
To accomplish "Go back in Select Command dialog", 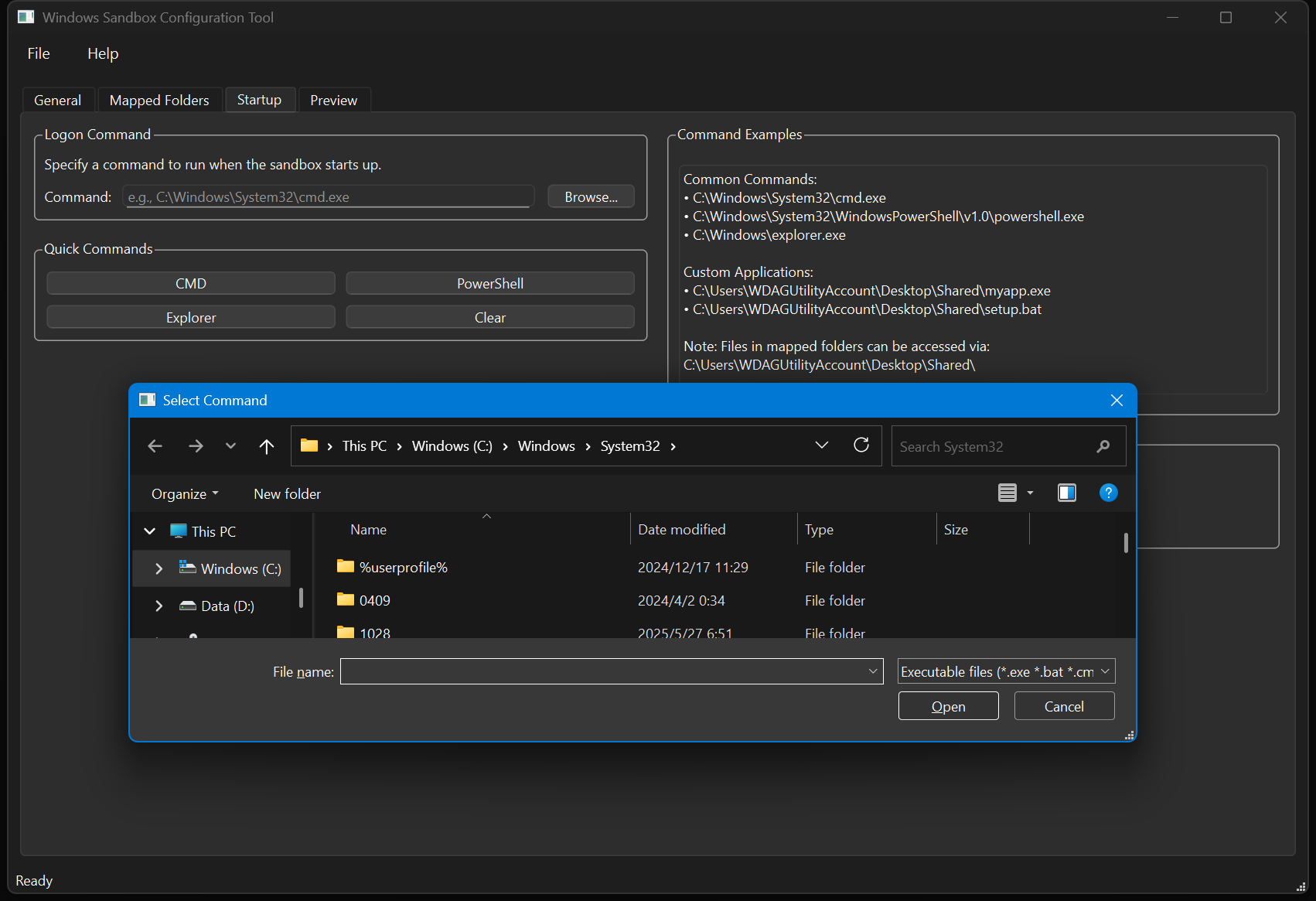I will (155, 446).
